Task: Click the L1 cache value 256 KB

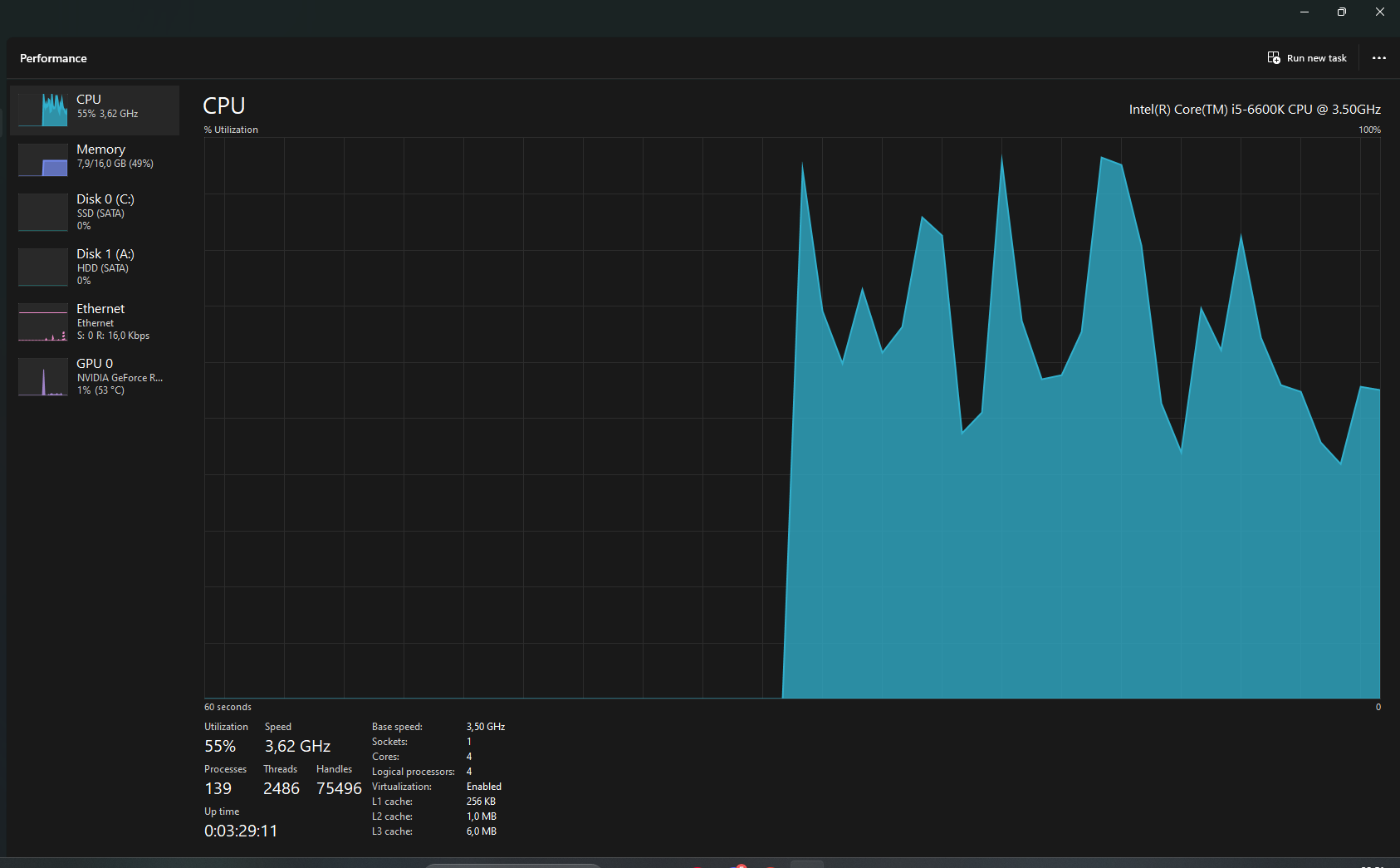Action: coord(481,802)
